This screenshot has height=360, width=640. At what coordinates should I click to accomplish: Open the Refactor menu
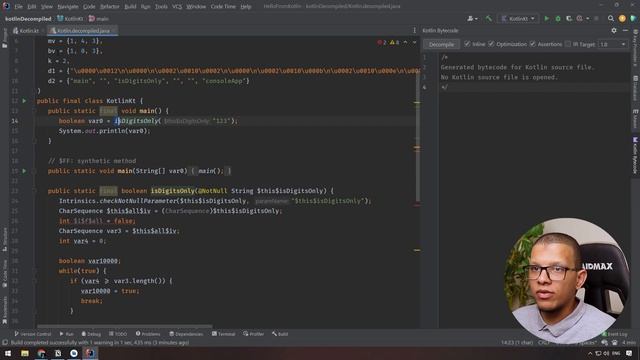point(109,7)
